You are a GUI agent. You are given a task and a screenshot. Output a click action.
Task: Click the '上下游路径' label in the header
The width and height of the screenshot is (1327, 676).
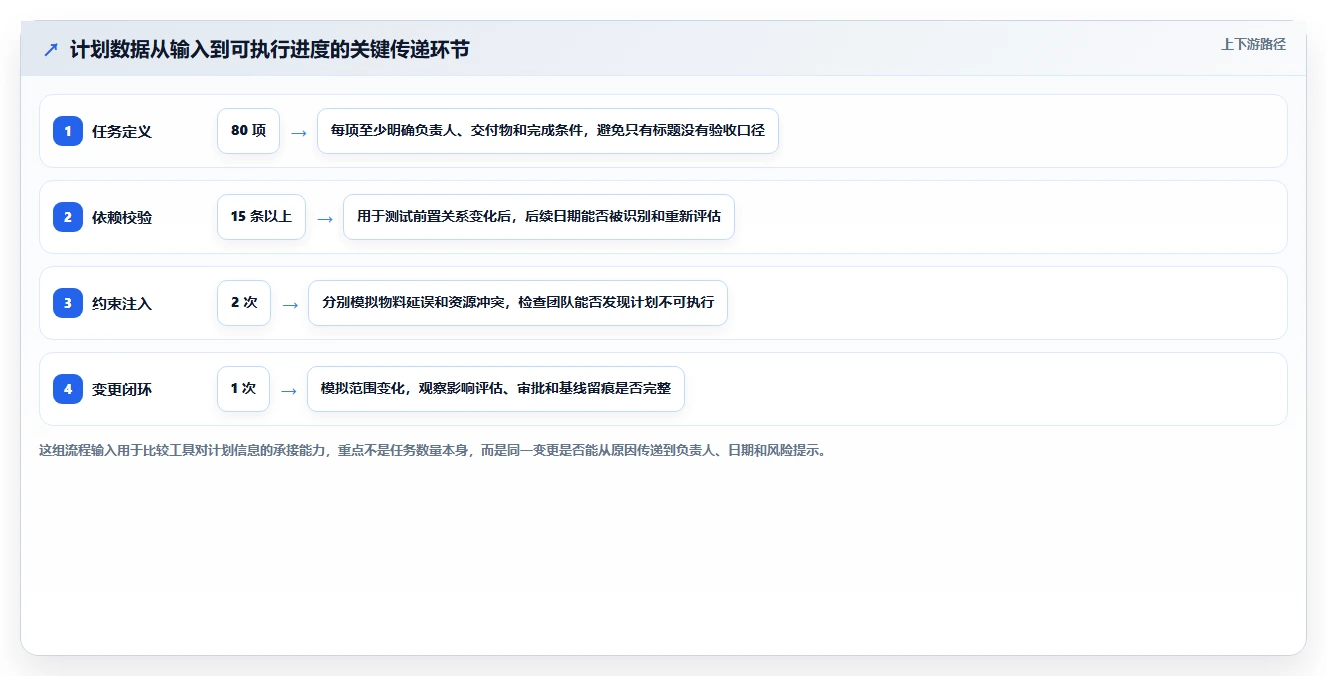(1253, 44)
